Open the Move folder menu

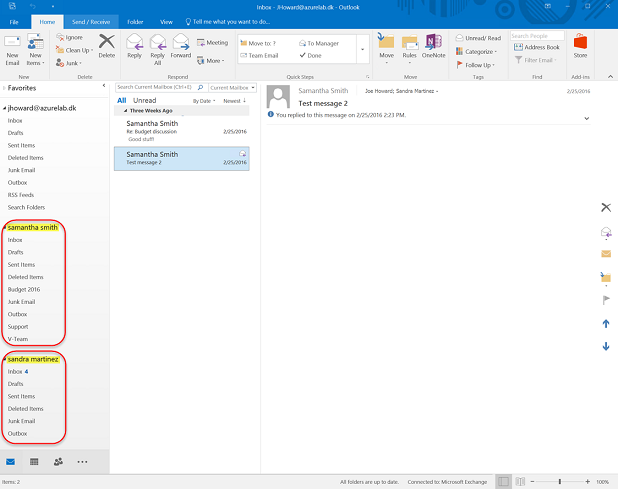pyautogui.click(x=387, y=48)
